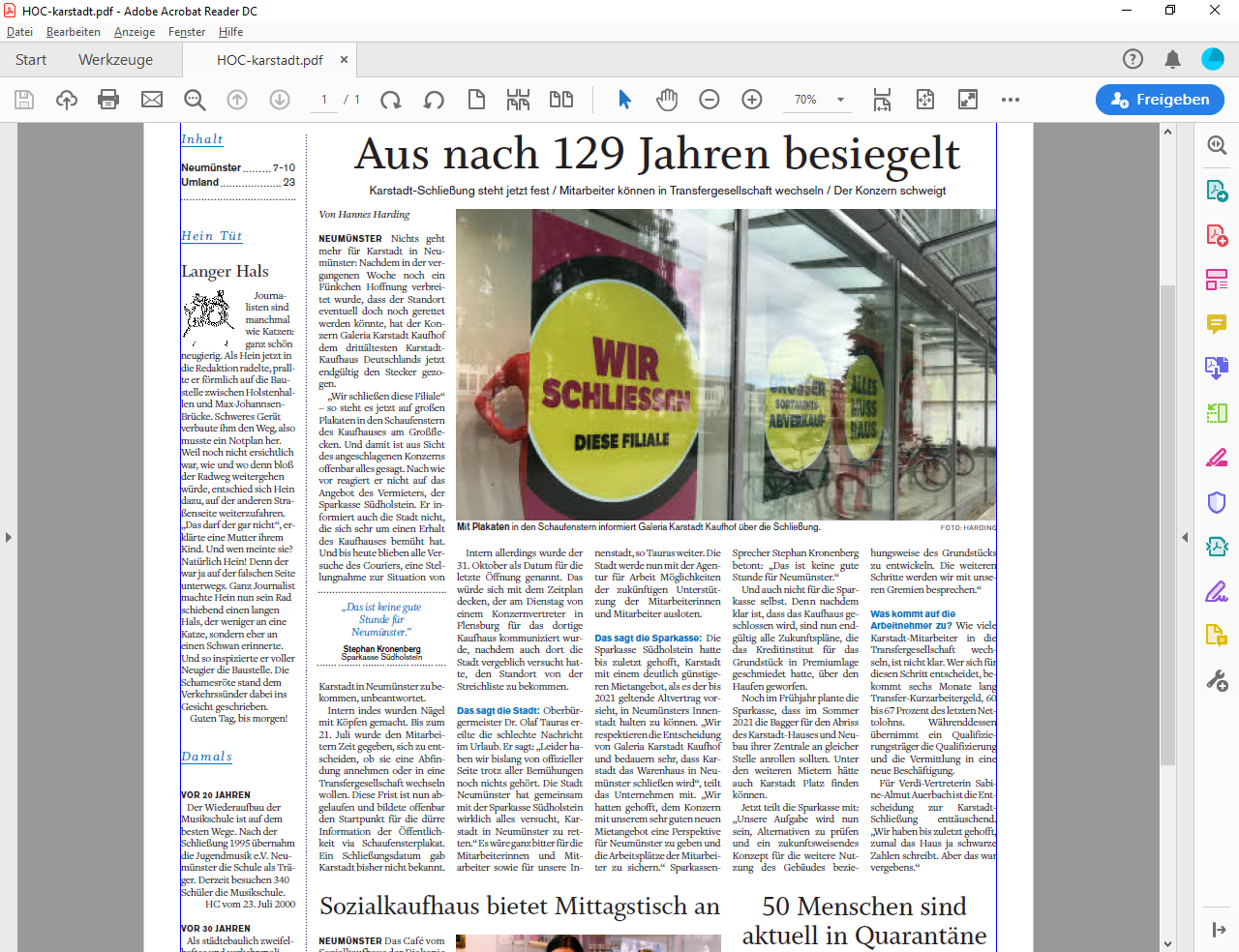The height and width of the screenshot is (952, 1239).
Task: Open Create PDF tool in right pane
Action: pyautogui.click(x=1217, y=235)
